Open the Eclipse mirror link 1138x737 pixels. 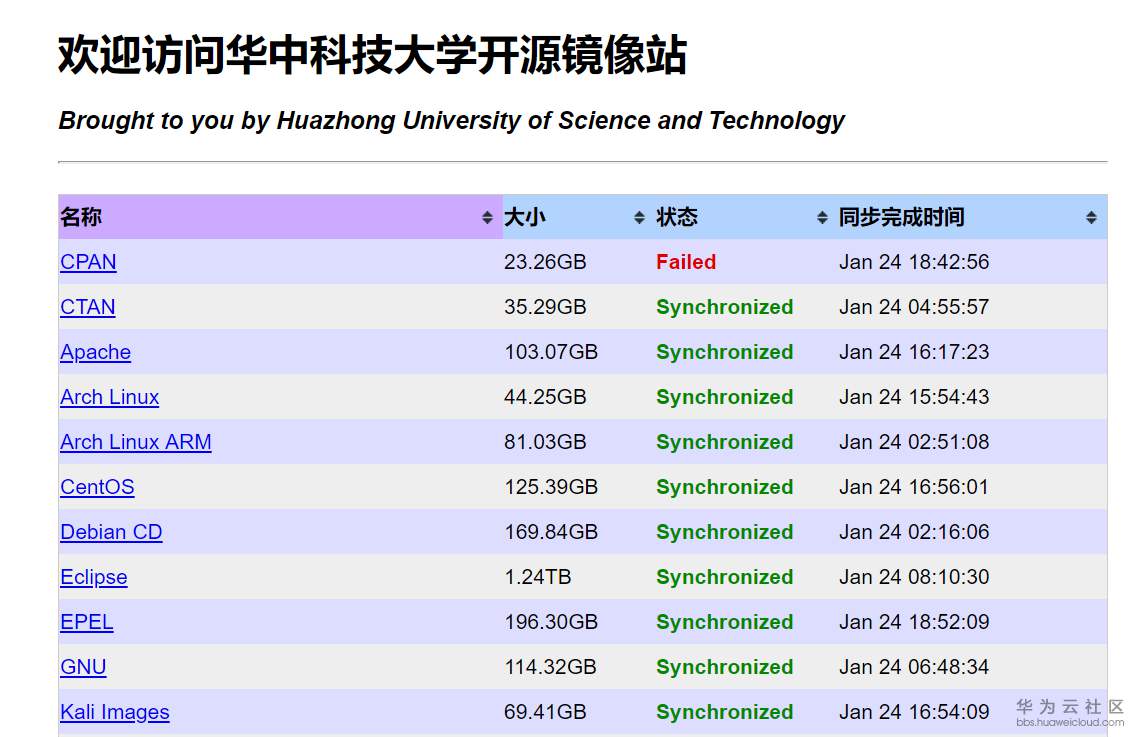click(94, 577)
